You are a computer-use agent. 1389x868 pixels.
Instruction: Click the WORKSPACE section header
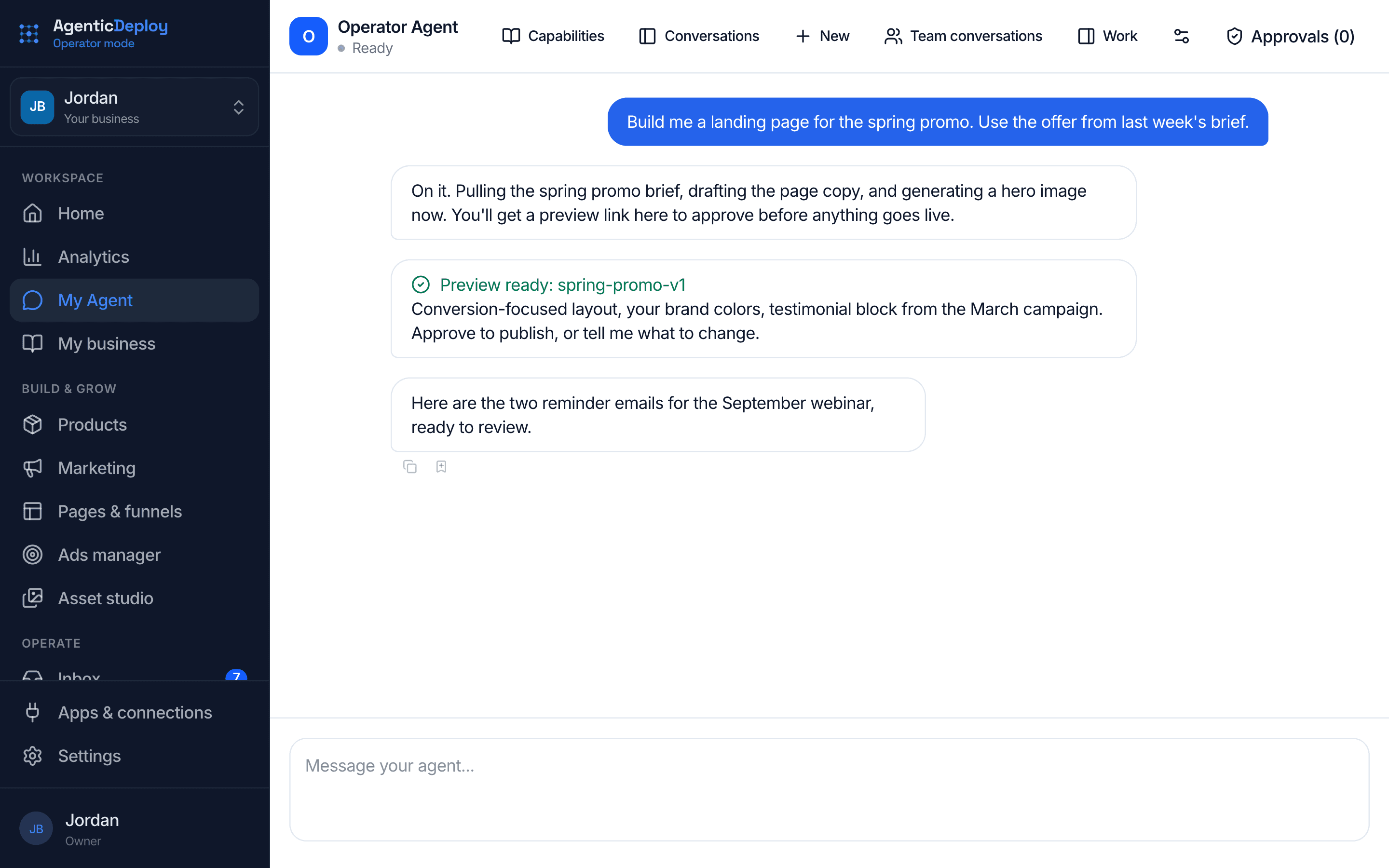pyautogui.click(x=63, y=178)
